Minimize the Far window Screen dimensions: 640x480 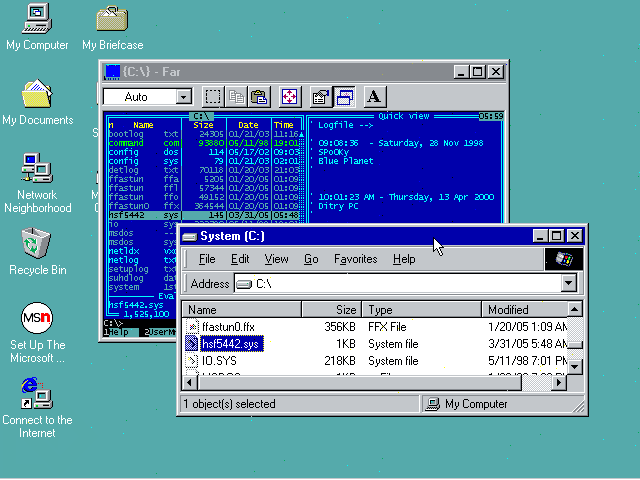pos(461,72)
